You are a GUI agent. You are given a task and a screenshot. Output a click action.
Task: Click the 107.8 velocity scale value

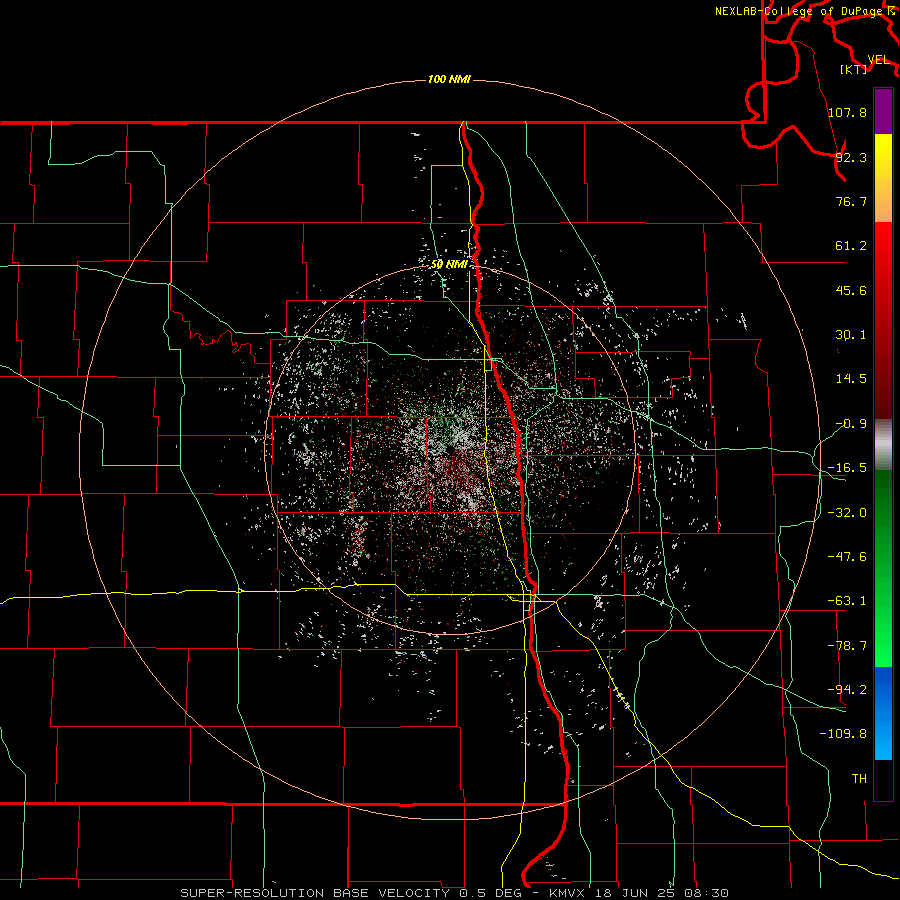[847, 112]
